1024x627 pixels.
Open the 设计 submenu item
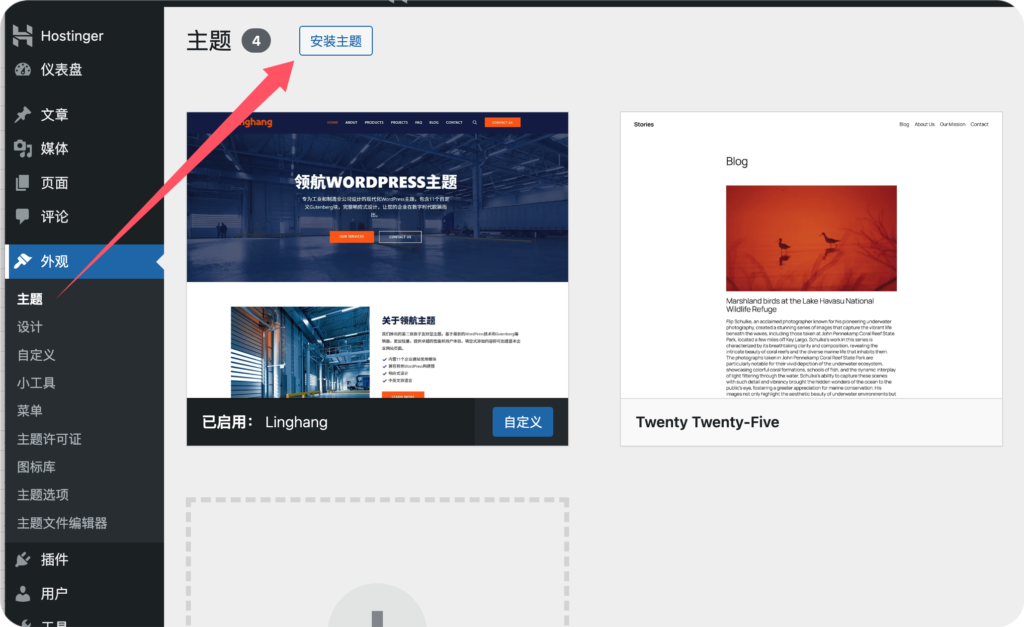[x=30, y=327]
